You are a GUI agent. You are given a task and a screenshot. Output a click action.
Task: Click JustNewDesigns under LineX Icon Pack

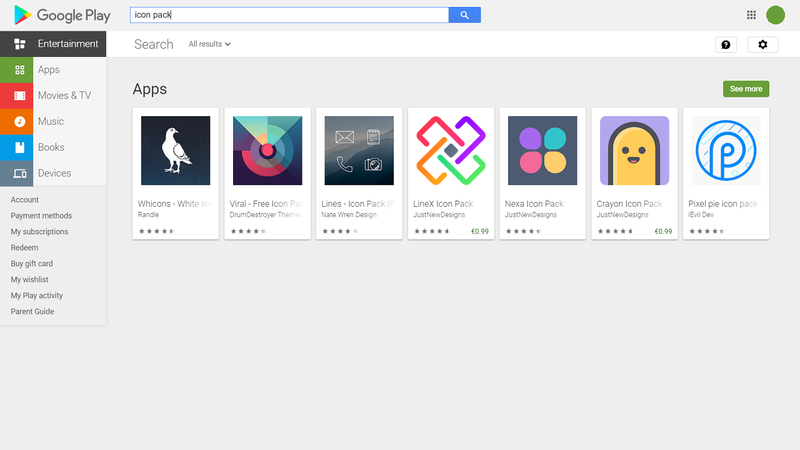point(439,215)
